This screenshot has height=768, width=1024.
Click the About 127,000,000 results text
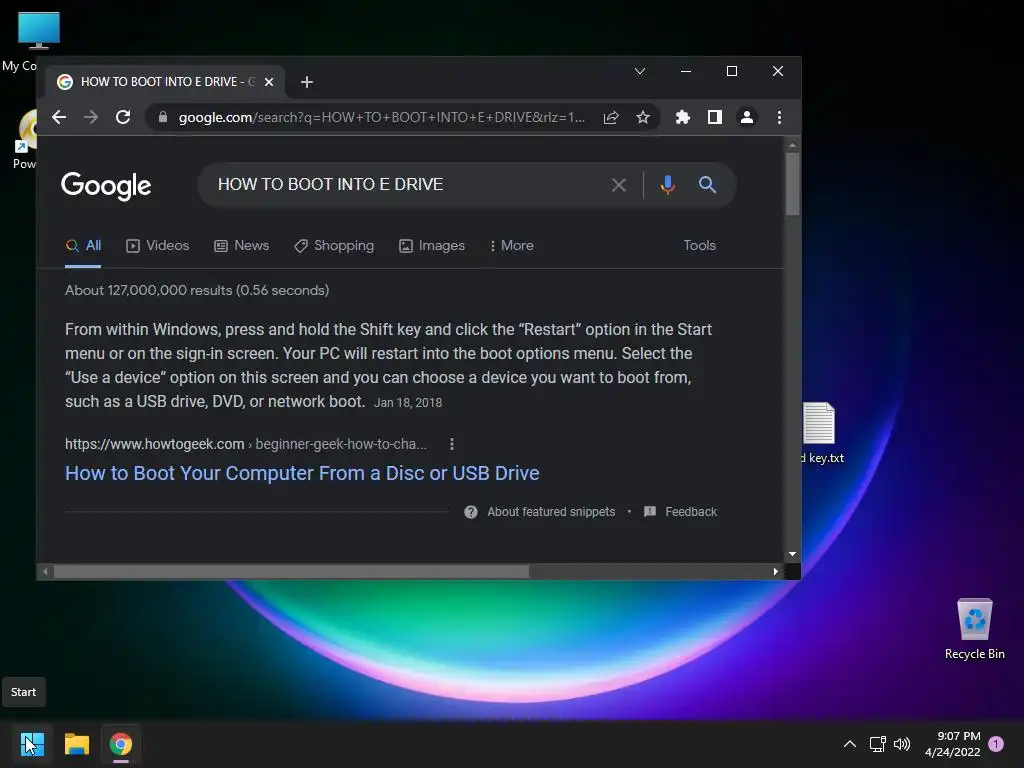point(197,290)
